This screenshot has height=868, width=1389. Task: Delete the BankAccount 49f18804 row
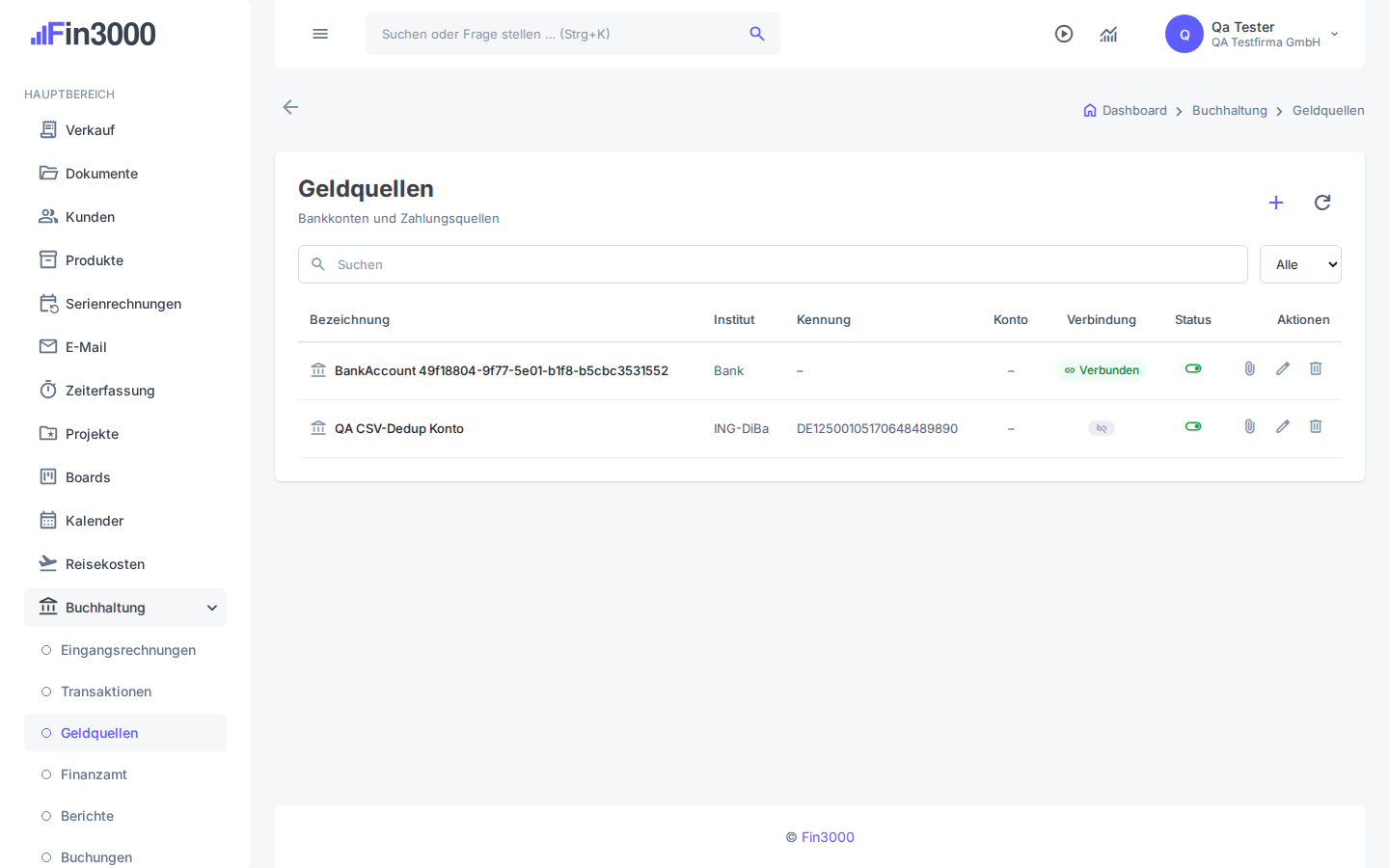point(1316,368)
